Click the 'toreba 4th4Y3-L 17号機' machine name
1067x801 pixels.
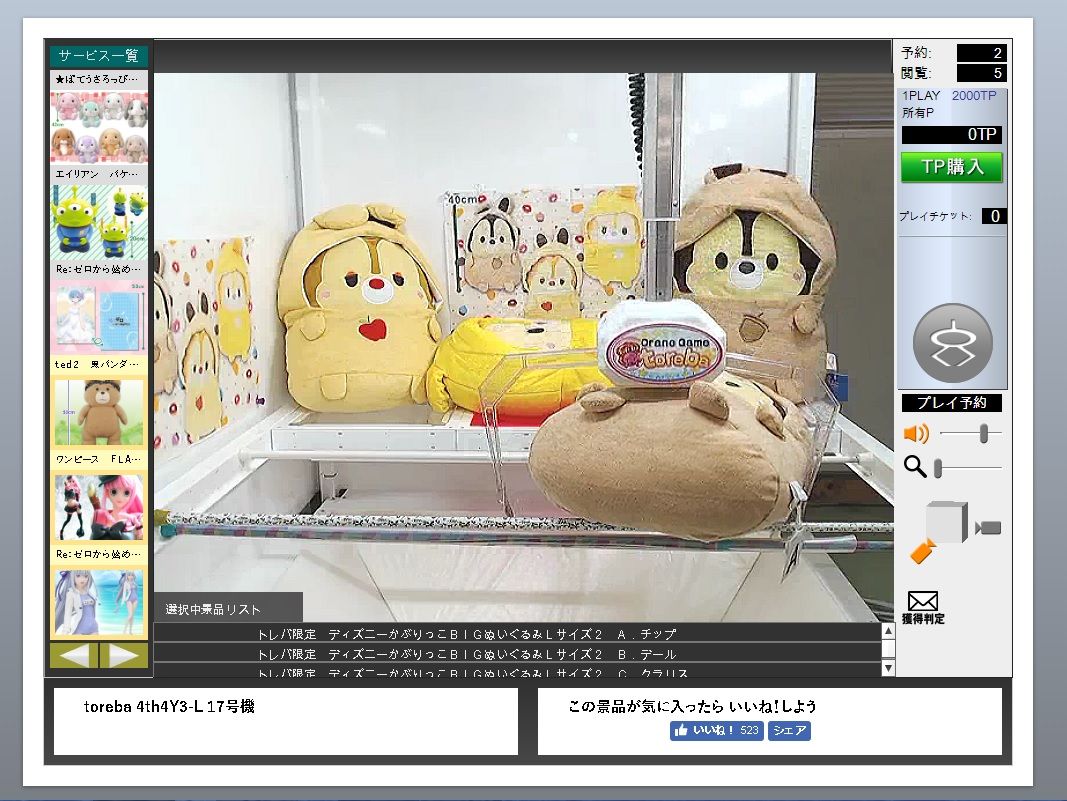click(169, 706)
